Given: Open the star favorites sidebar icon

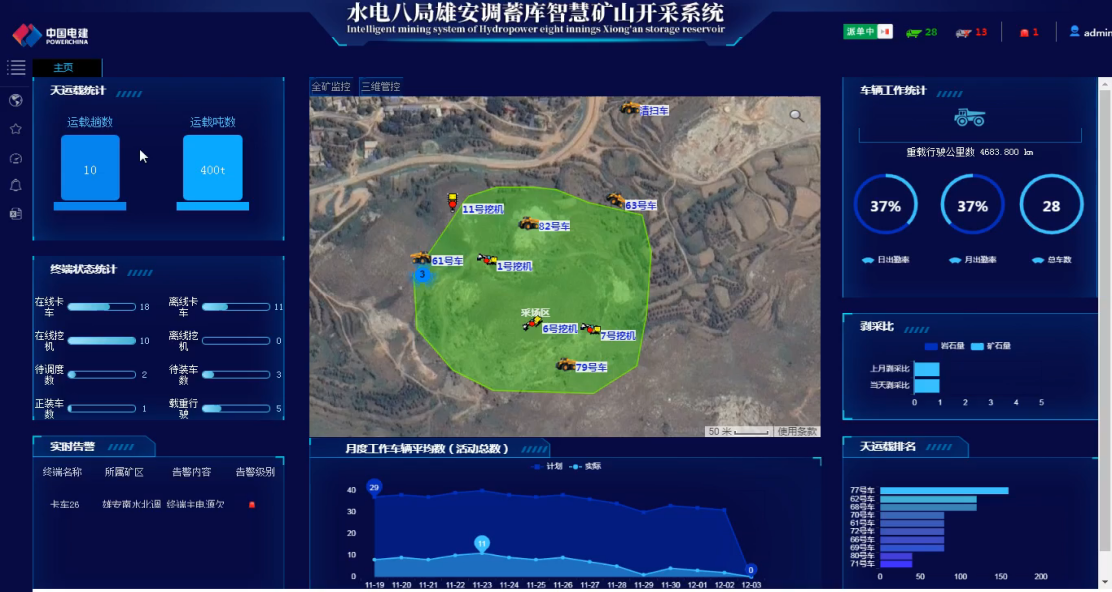Looking at the screenshot, I should 16,129.
